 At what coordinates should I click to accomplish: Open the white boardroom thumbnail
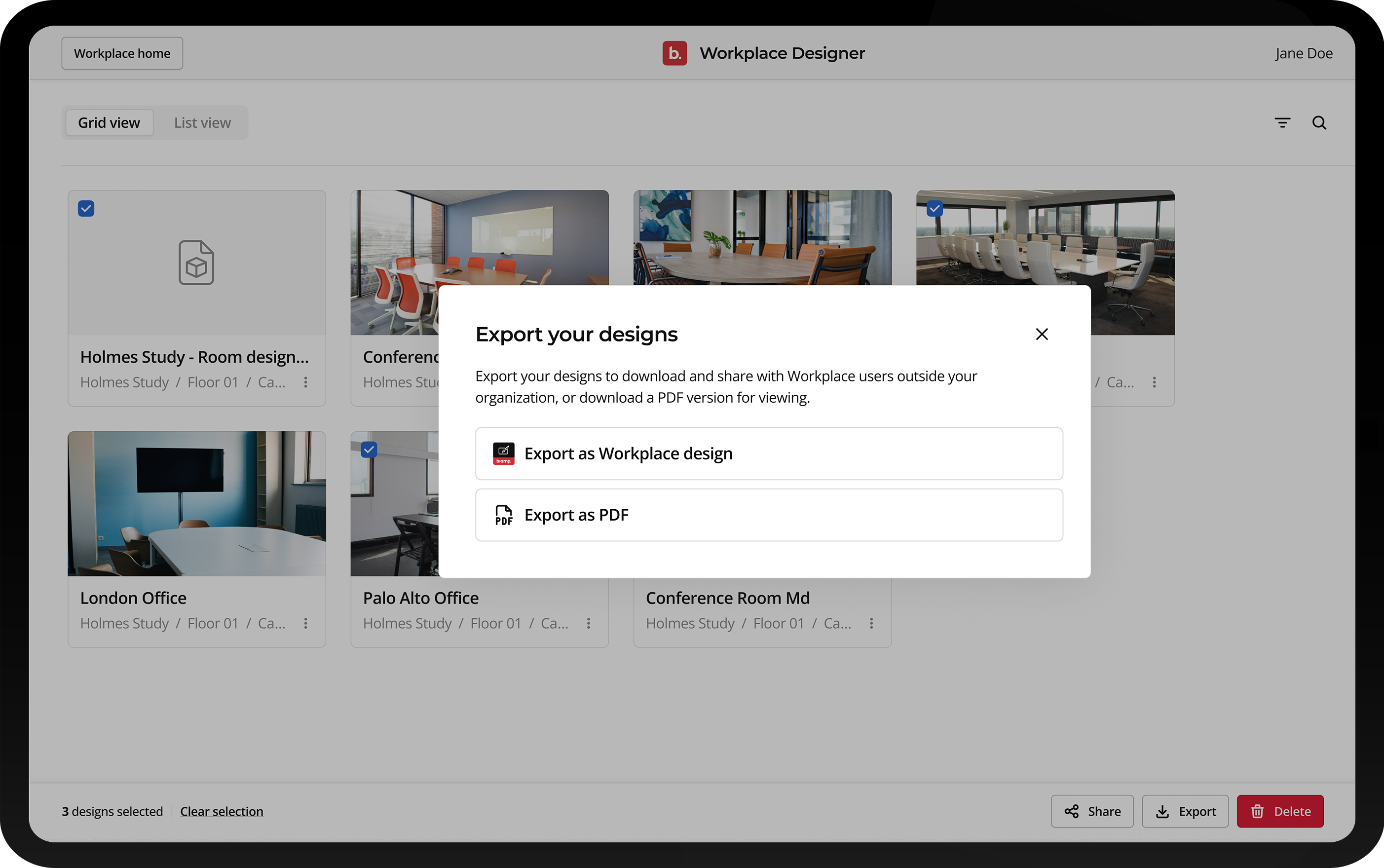tap(1046, 238)
